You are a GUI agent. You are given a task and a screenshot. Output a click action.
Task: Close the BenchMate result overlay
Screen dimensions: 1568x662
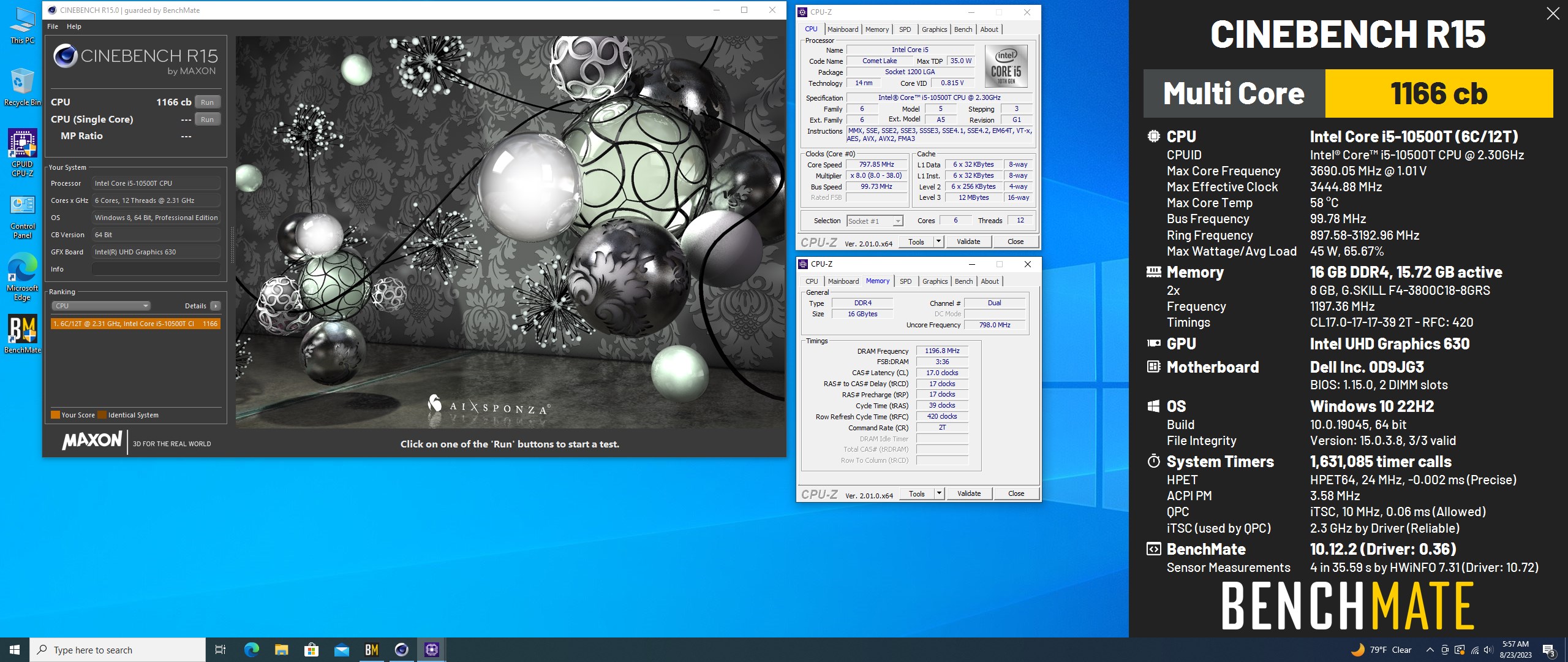[1553, 13]
